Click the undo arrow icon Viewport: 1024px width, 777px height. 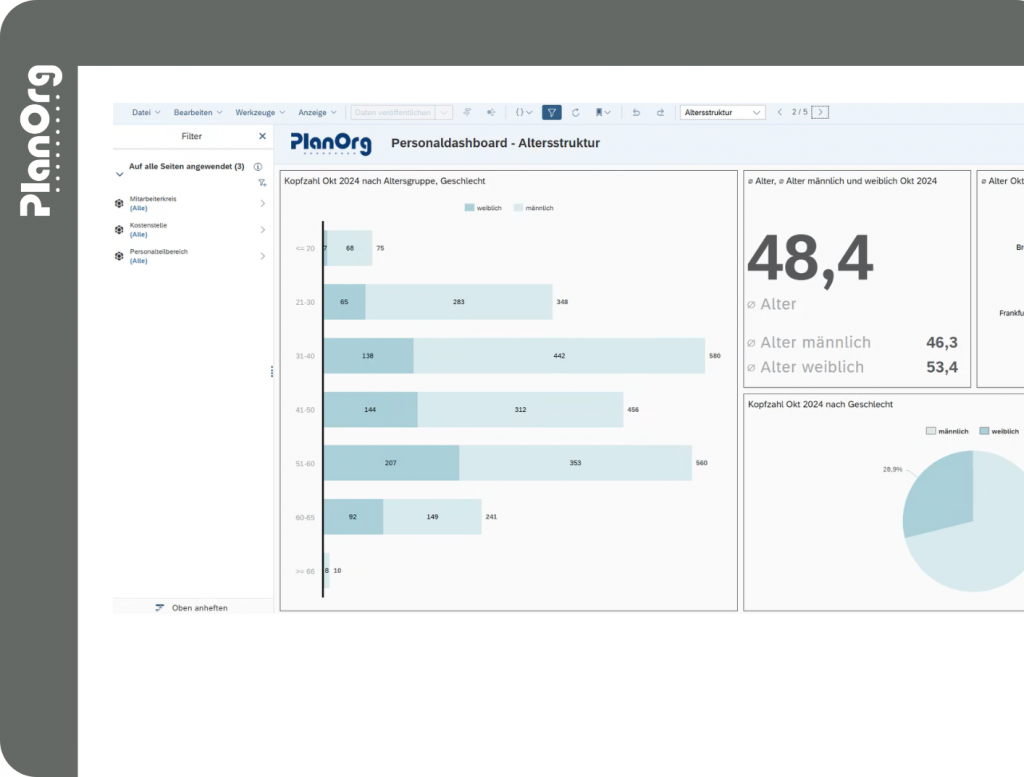click(x=636, y=113)
